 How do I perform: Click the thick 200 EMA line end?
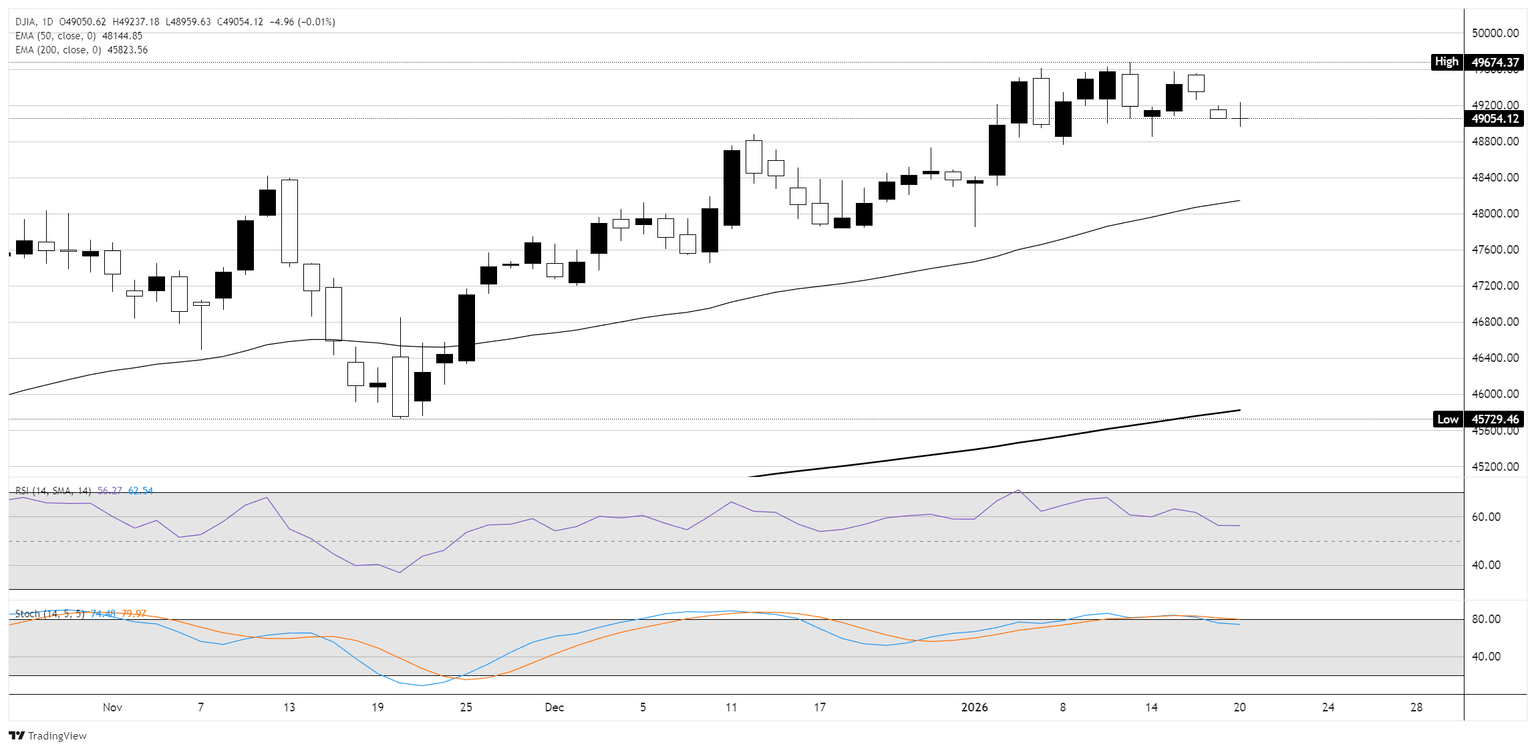coord(1238,410)
